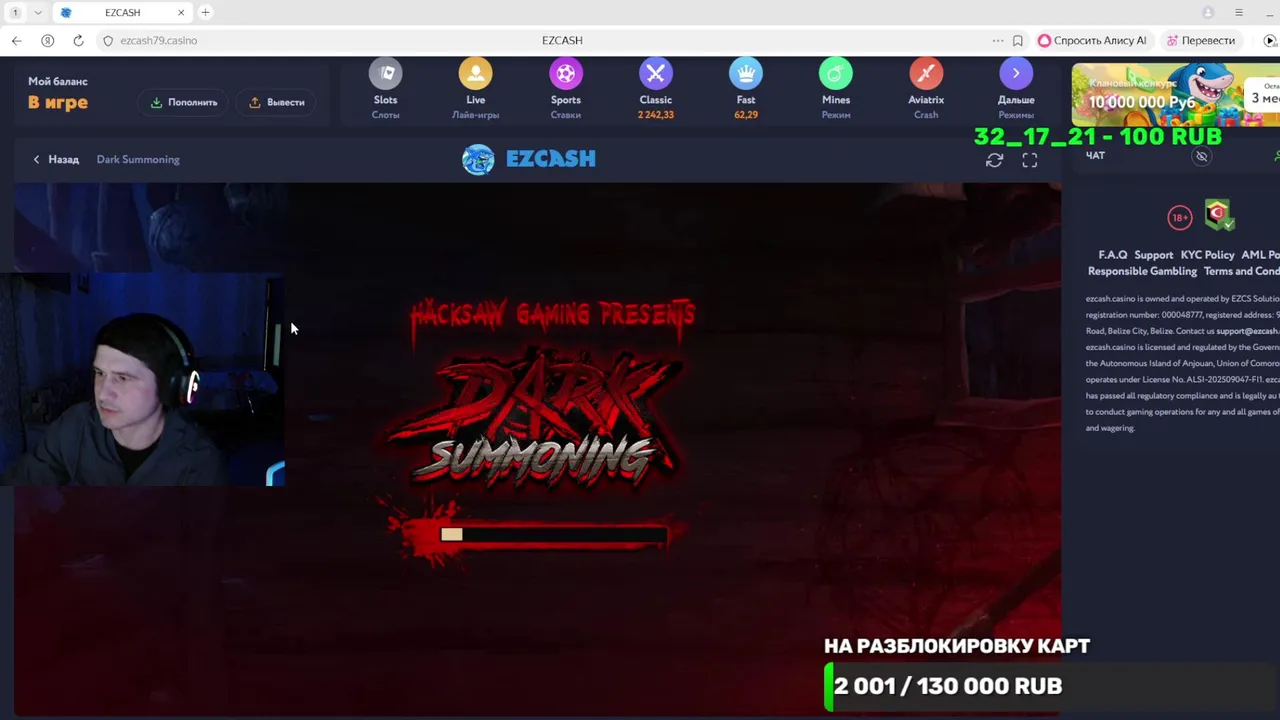Viewport: 1280px width, 720px height.
Task: Open the clan contest 10 000 000 Руб banner
Action: [x=1175, y=93]
